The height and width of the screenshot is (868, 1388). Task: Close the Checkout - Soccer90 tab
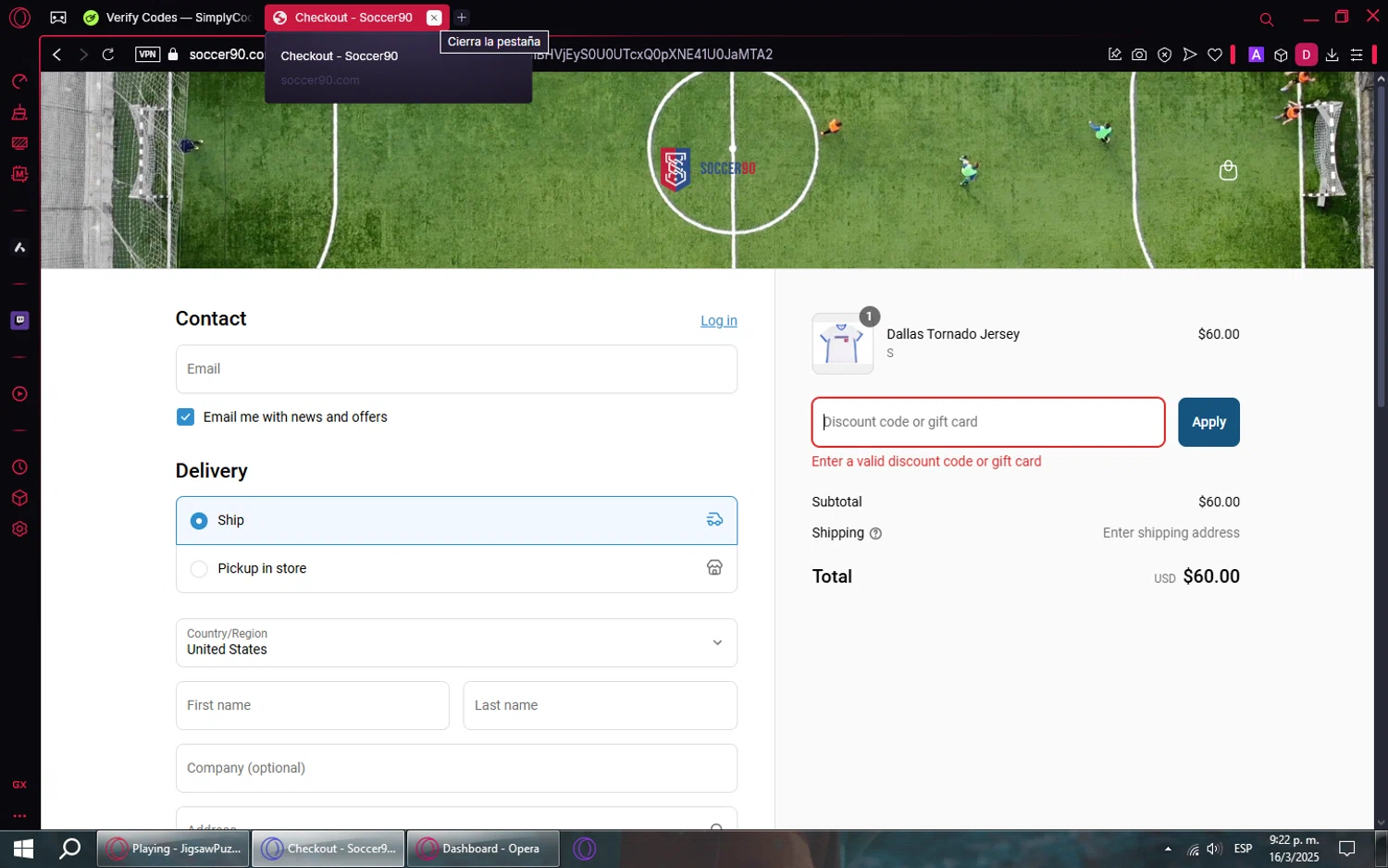pyautogui.click(x=434, y=18)
